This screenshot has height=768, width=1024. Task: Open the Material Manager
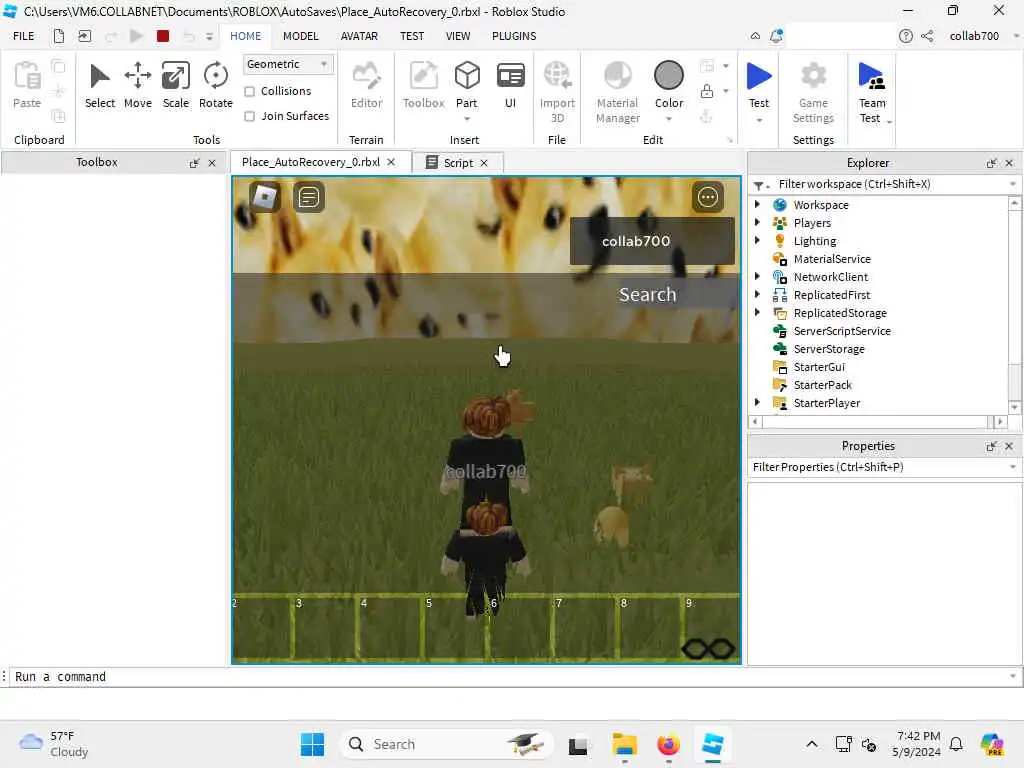[617, 91]
